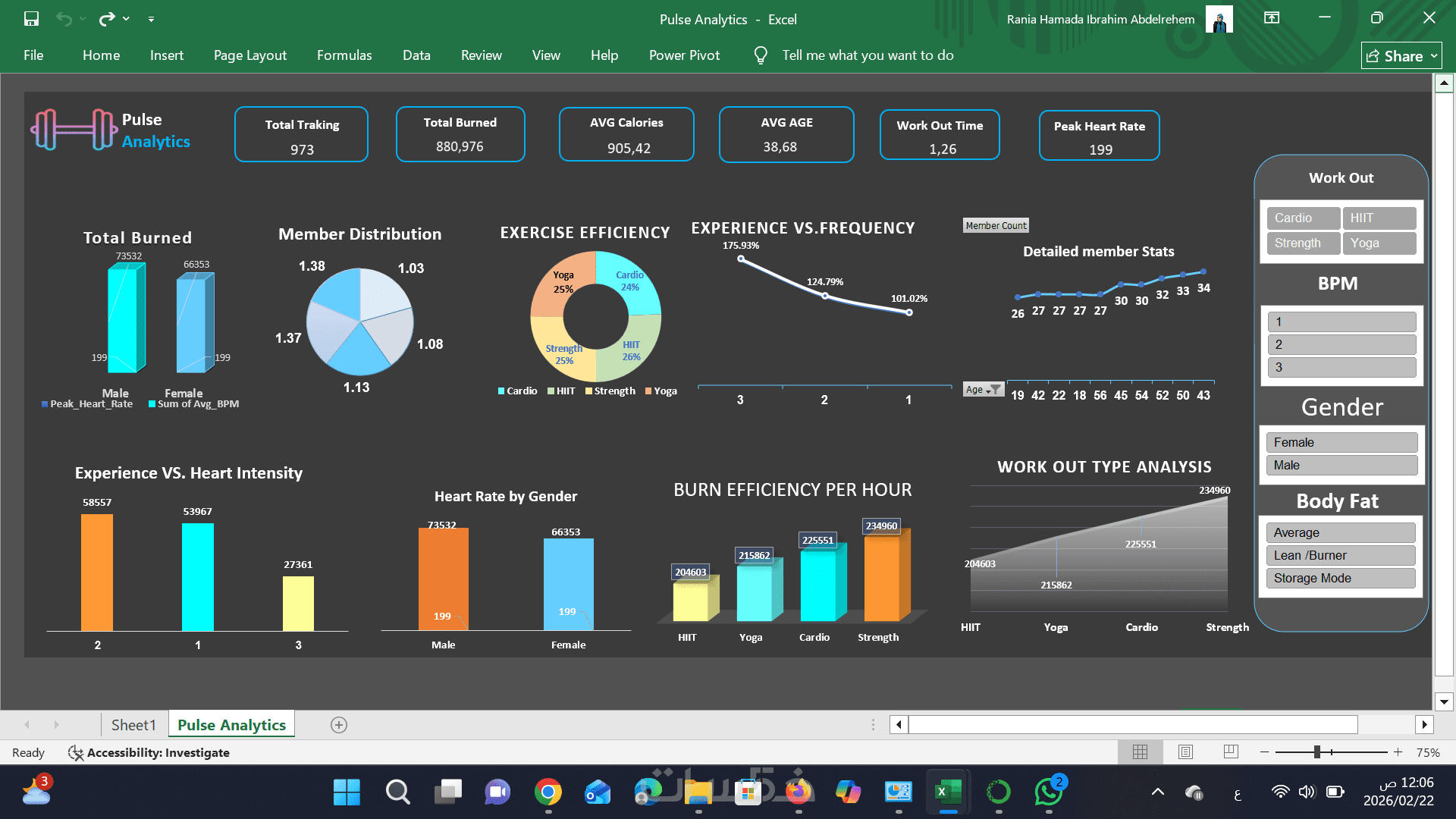Toggle the Cardio workout slicer
The height and width of the screenshot is (819, 1456).
point(1302,218)
